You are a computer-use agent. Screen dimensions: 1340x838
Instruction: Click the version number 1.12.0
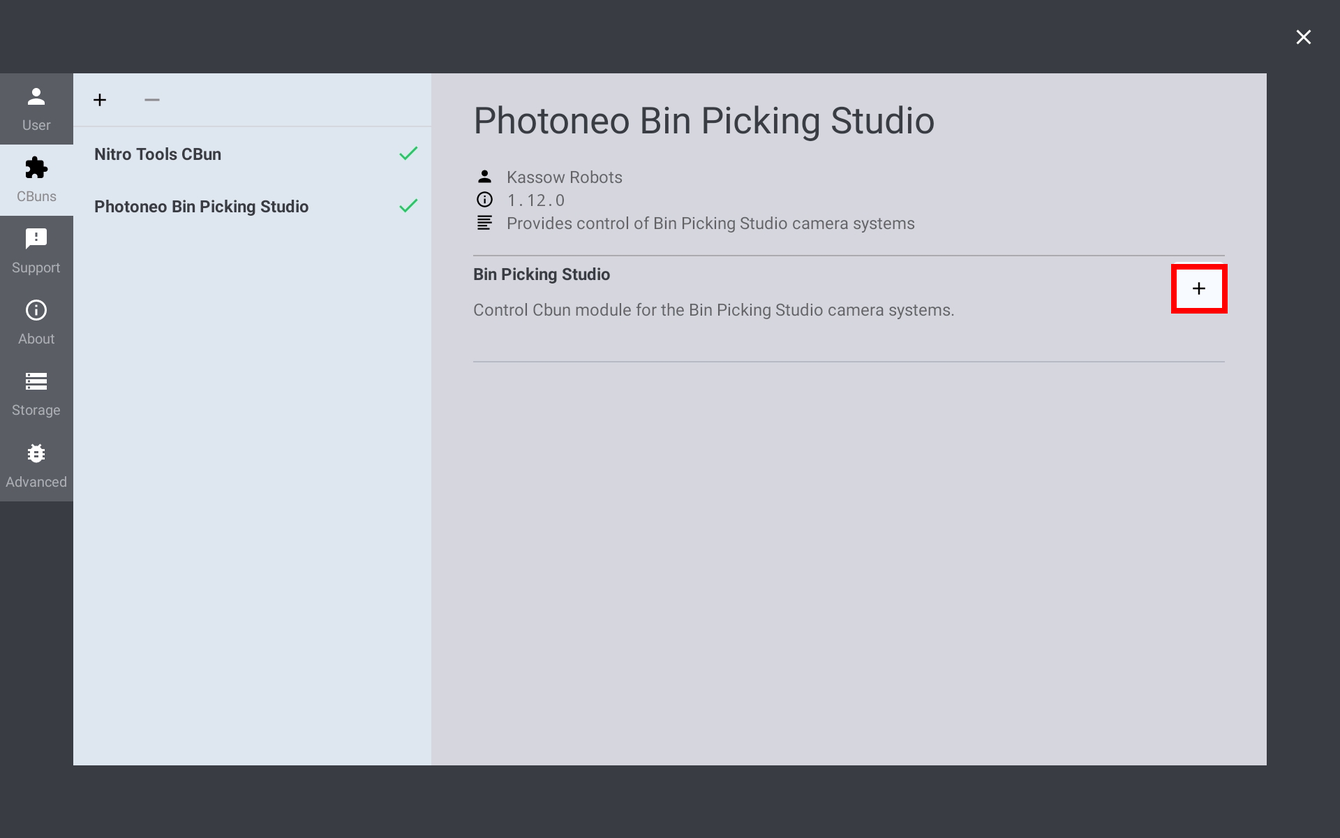(x=536, y=200)
